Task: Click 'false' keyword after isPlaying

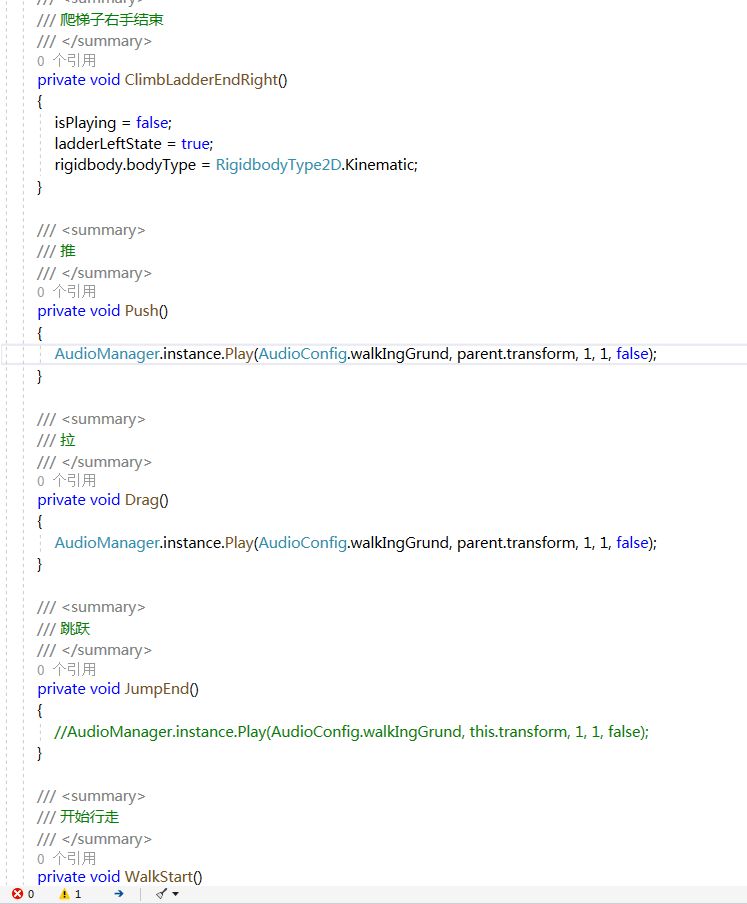Action: [152, 122]
